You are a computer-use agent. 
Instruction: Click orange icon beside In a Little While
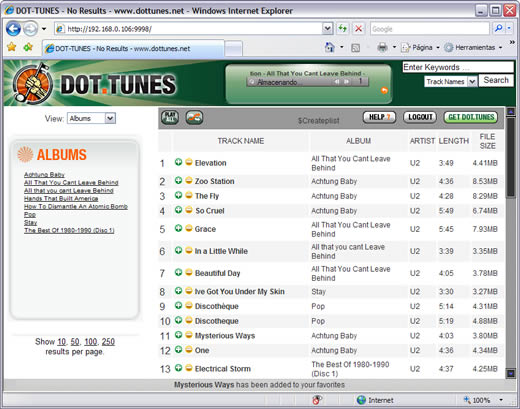(189, 250)
